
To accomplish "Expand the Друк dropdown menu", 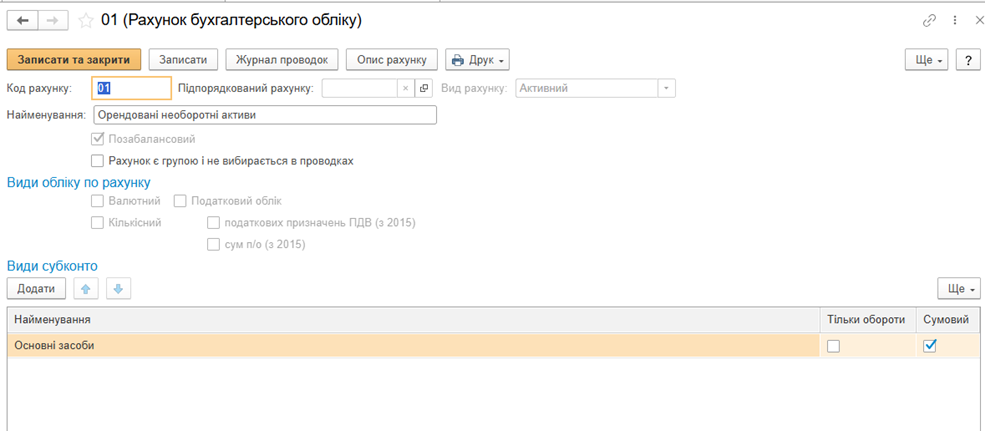I will tap(477, 60).
